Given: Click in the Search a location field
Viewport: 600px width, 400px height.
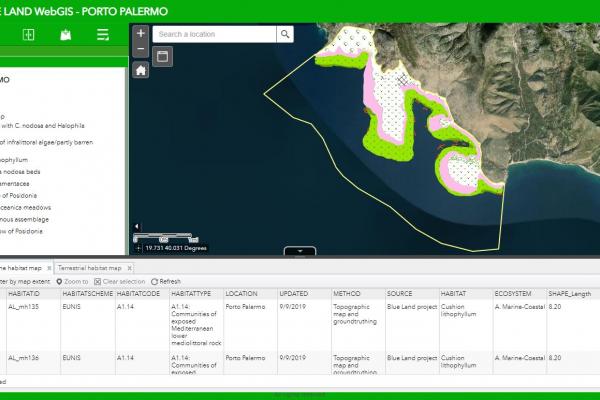Looking at the screenshot, I should tap(214, 34).
